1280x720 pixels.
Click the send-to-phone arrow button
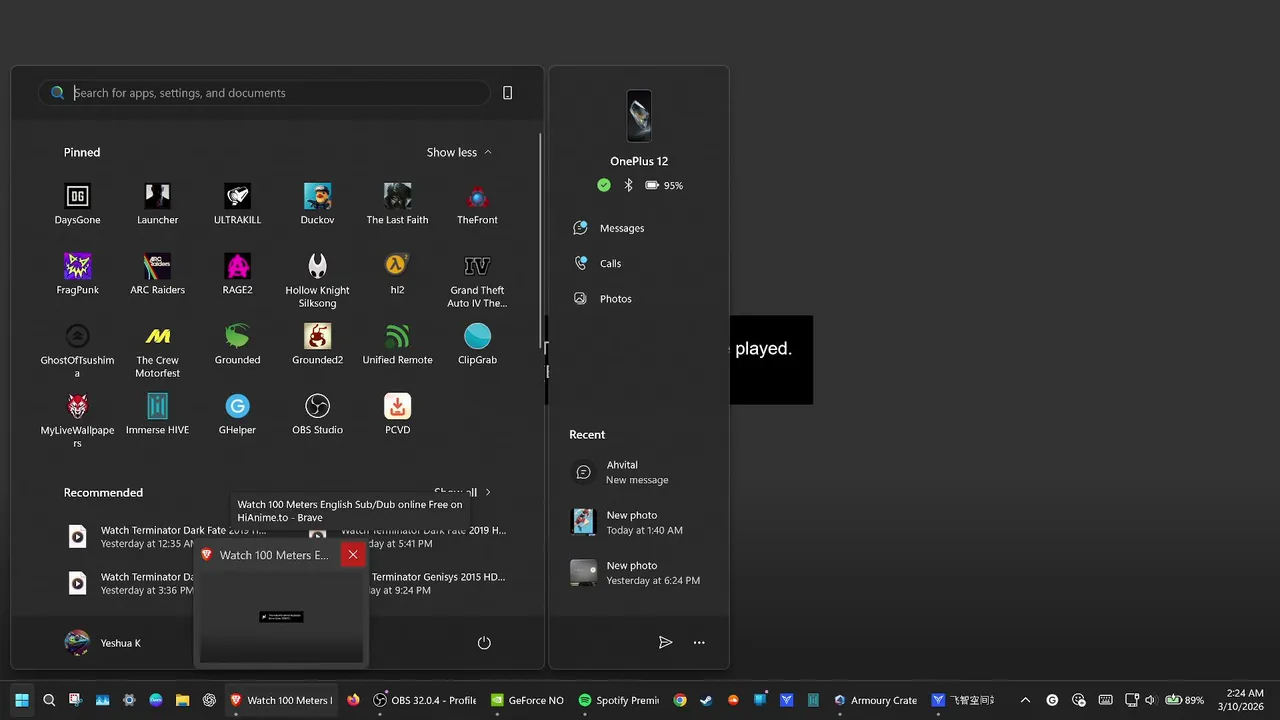[x=665, y=643]
